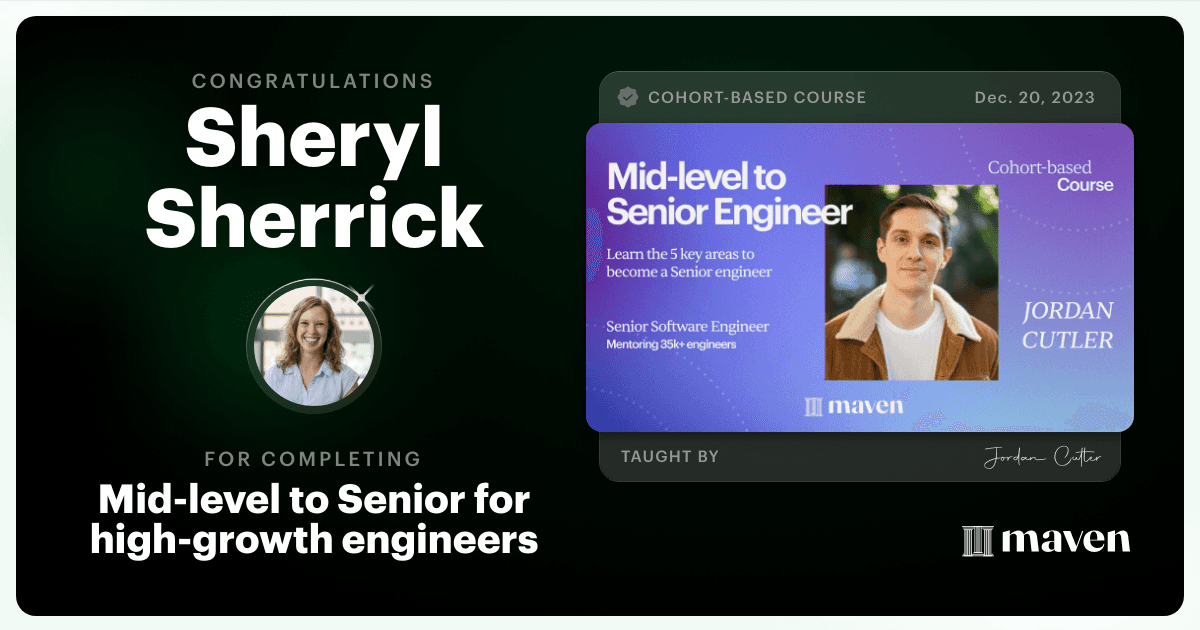Click the course title Mid-level to Senior for high-growth engineers
This screenshot has height=630, width=1200.
pyautogui.click(x=314, y=519)
